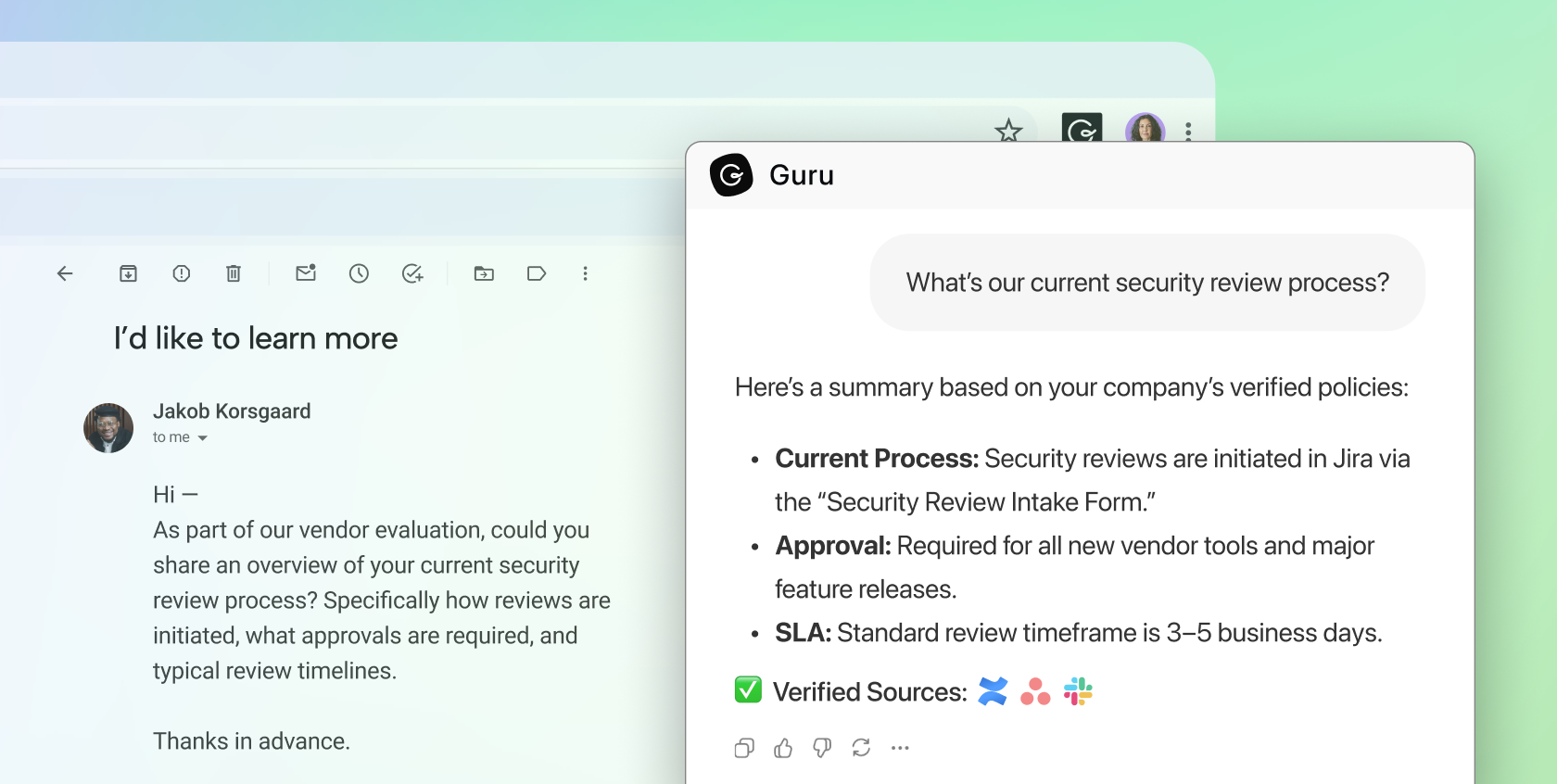Viewport: 1557px width, 784px height.
Task: Expand recipient details next to 'to me'
Action: 202,438
